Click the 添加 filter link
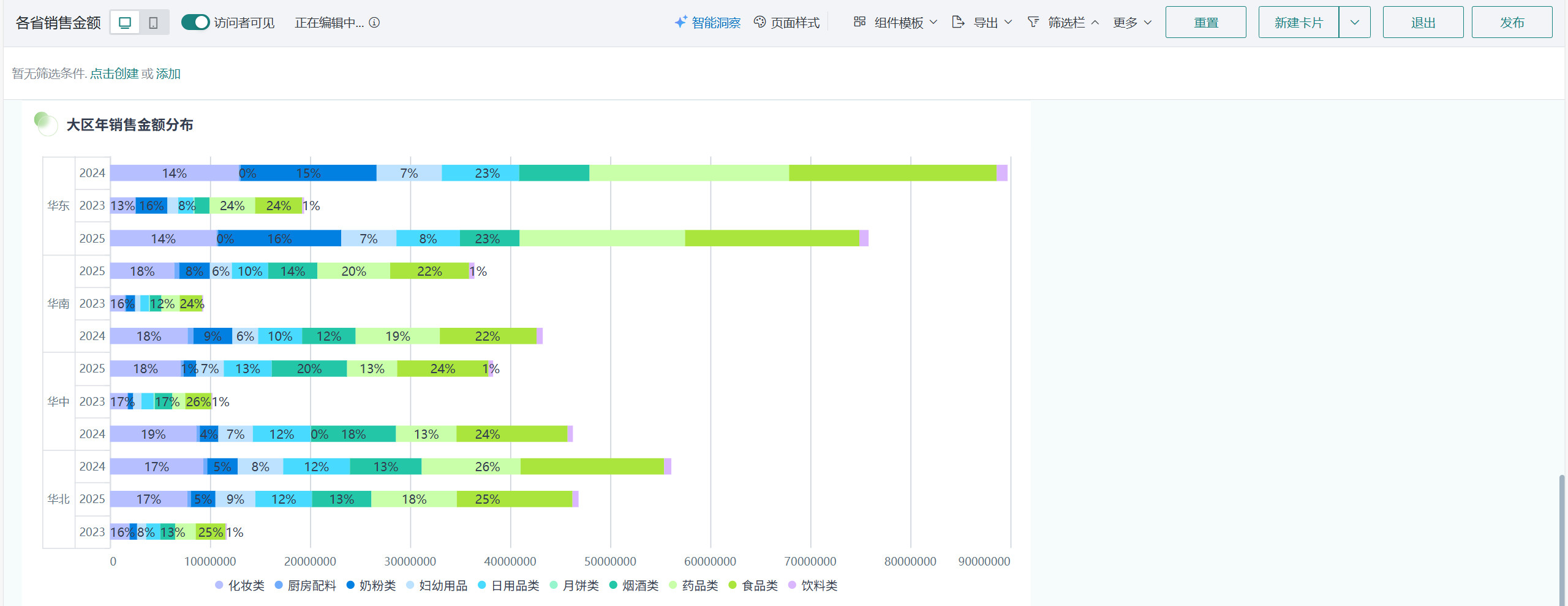This screenshot has height=606, width=1568. pyautogui.click(x=168, y=74)
